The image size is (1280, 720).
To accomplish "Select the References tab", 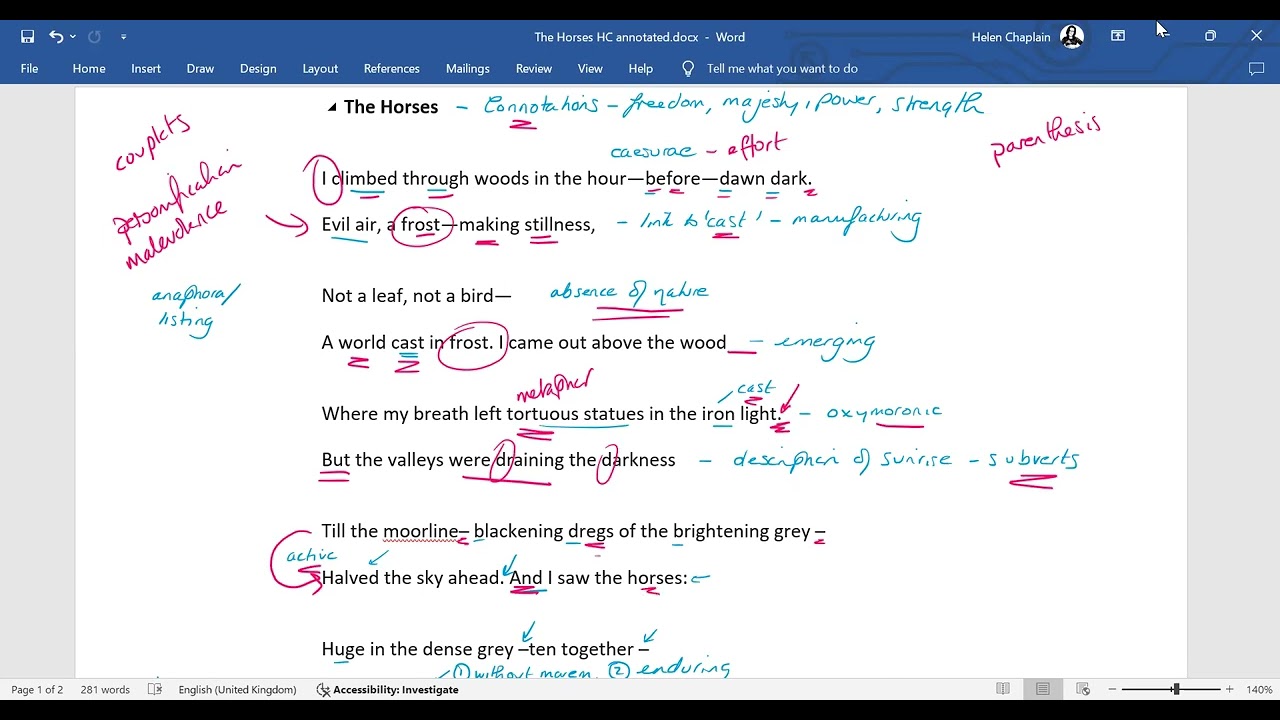I will (x=392, y=69).
